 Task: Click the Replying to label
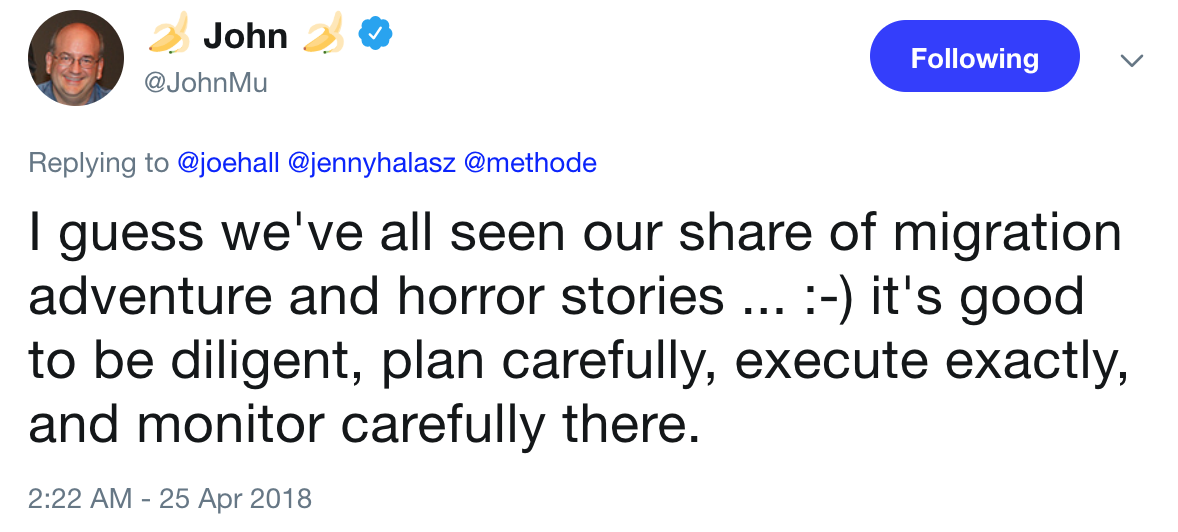[x=98, y=163]
